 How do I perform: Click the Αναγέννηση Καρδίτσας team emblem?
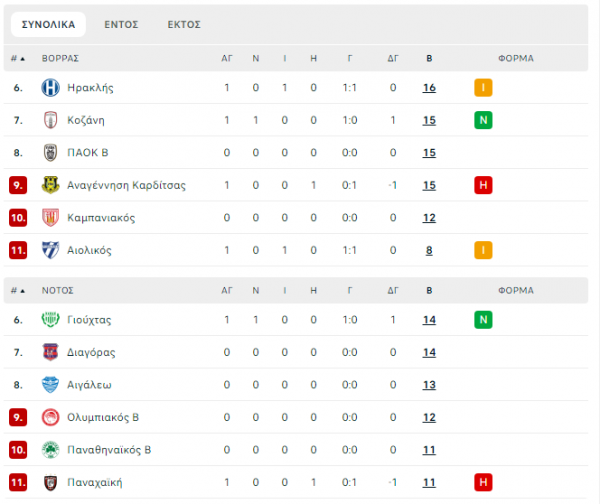[51, 185]
